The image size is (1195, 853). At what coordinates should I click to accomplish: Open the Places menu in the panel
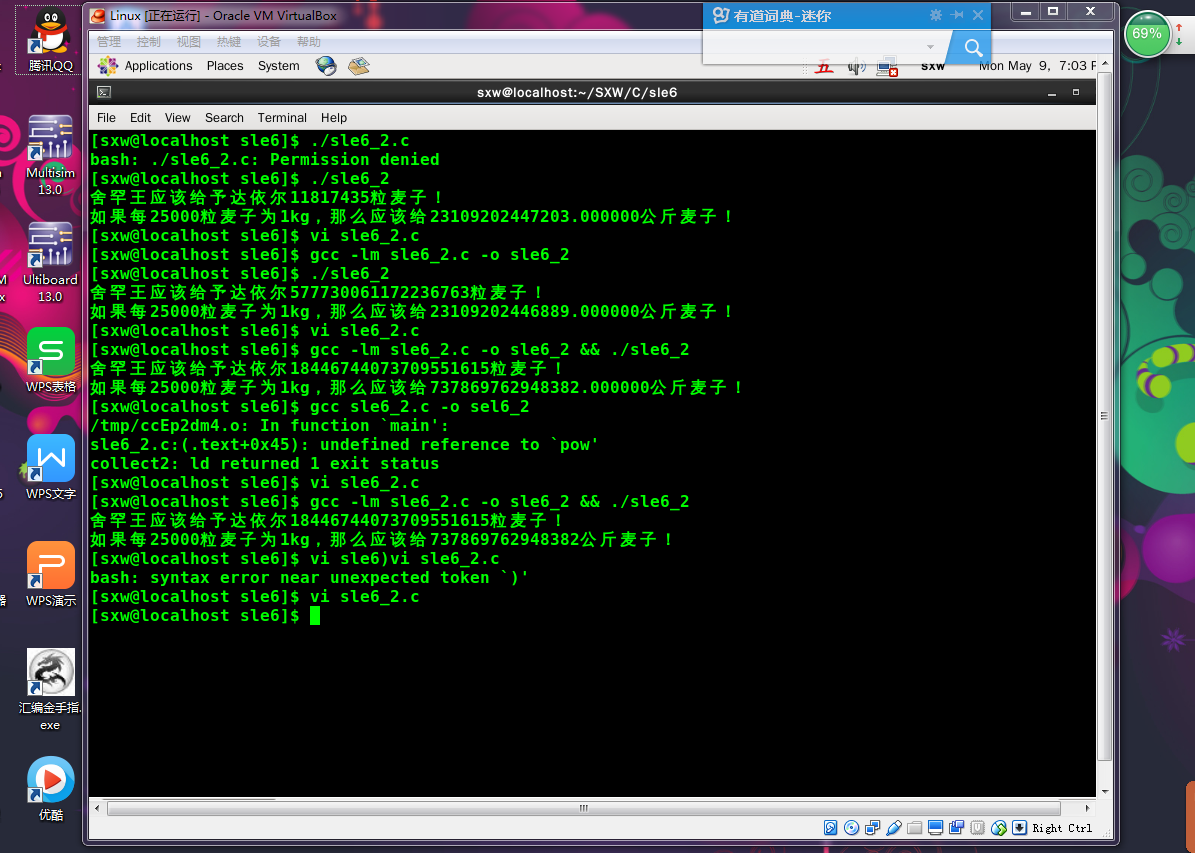point(225,66)
